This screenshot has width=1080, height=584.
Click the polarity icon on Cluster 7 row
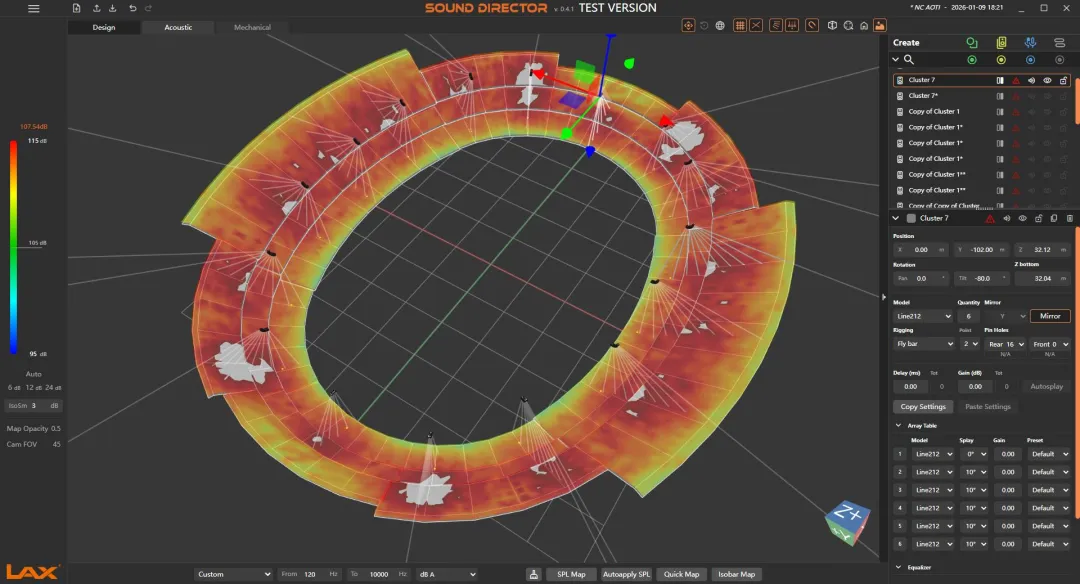(1000, 80)
